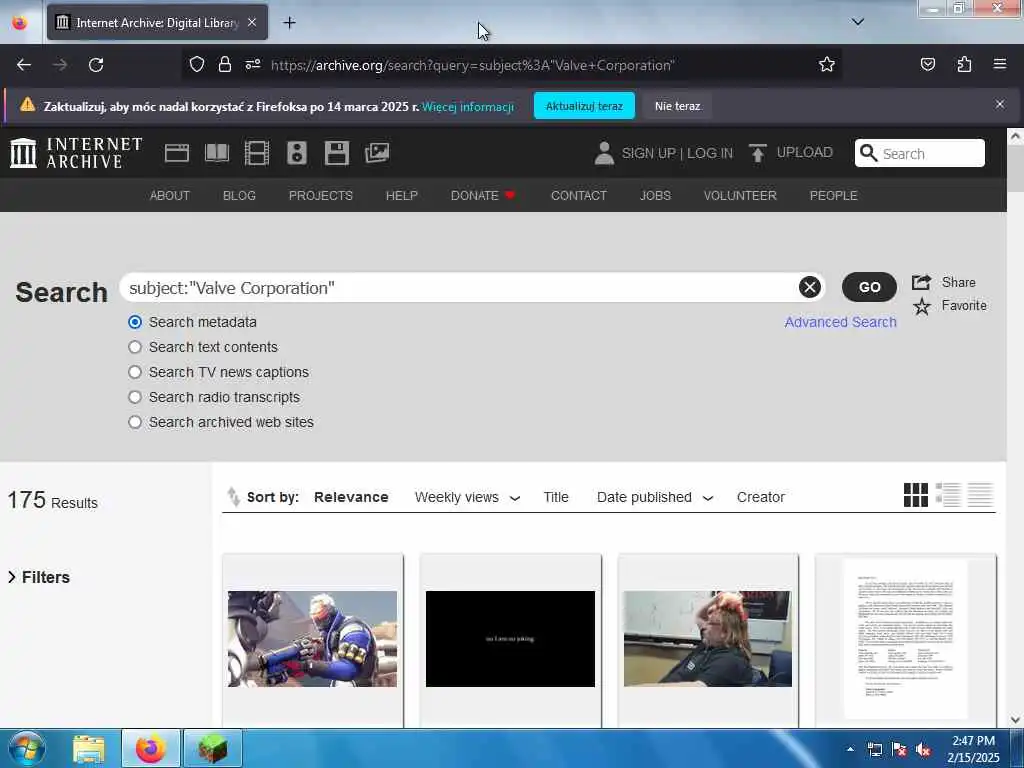1024x768 pixels.
Task: Open the VOLUNTEER menu item
Action: pyautogui.click(x=740, y=196)
